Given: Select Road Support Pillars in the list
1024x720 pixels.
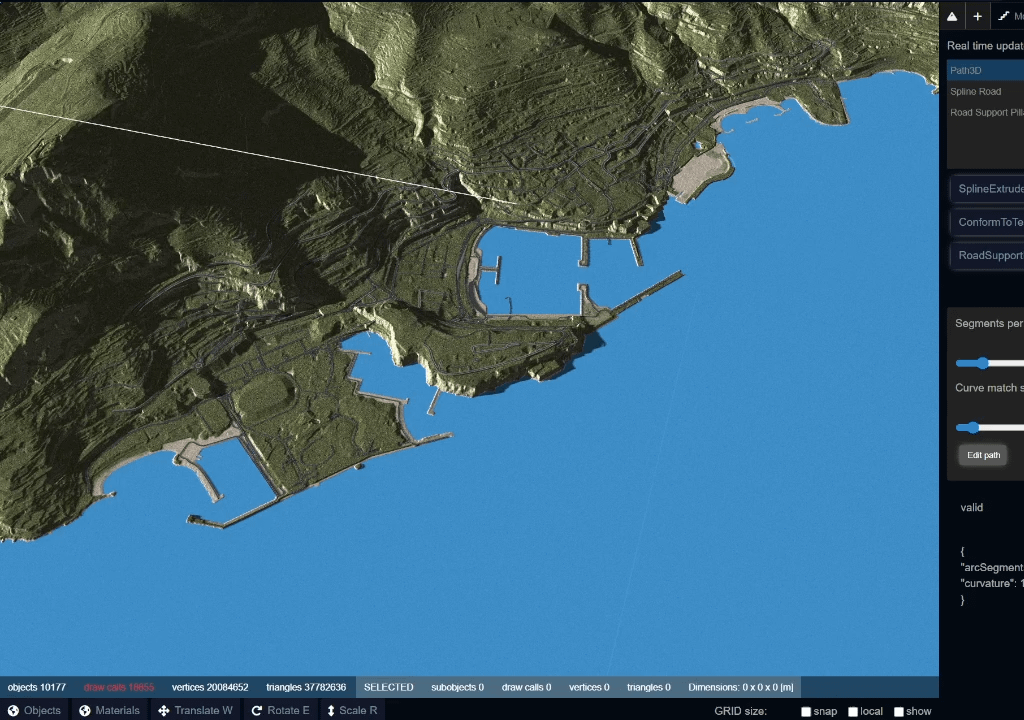Looking at the screenshot, I should pyautogui.click(x=985, y=112).
